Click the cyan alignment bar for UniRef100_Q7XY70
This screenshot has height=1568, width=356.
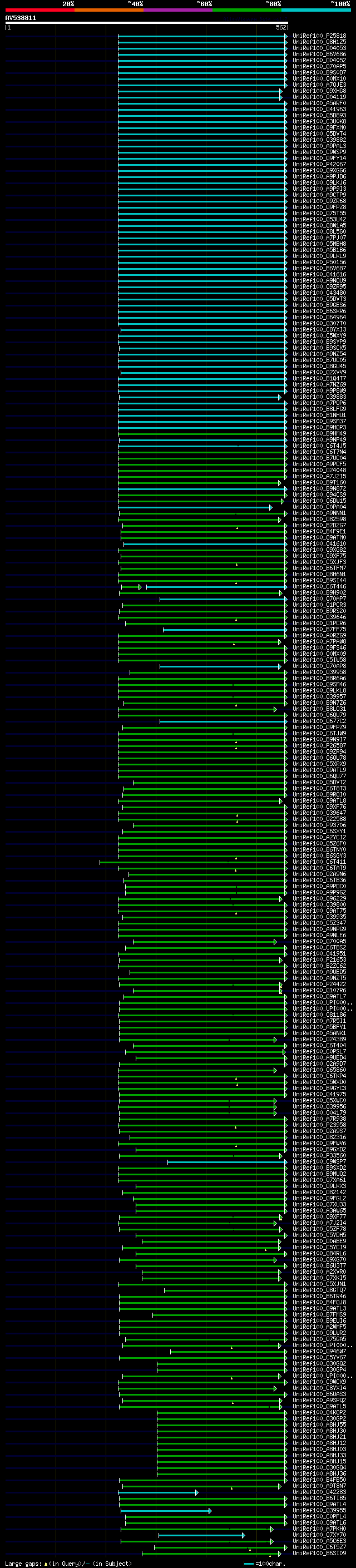coord(202,1535)
